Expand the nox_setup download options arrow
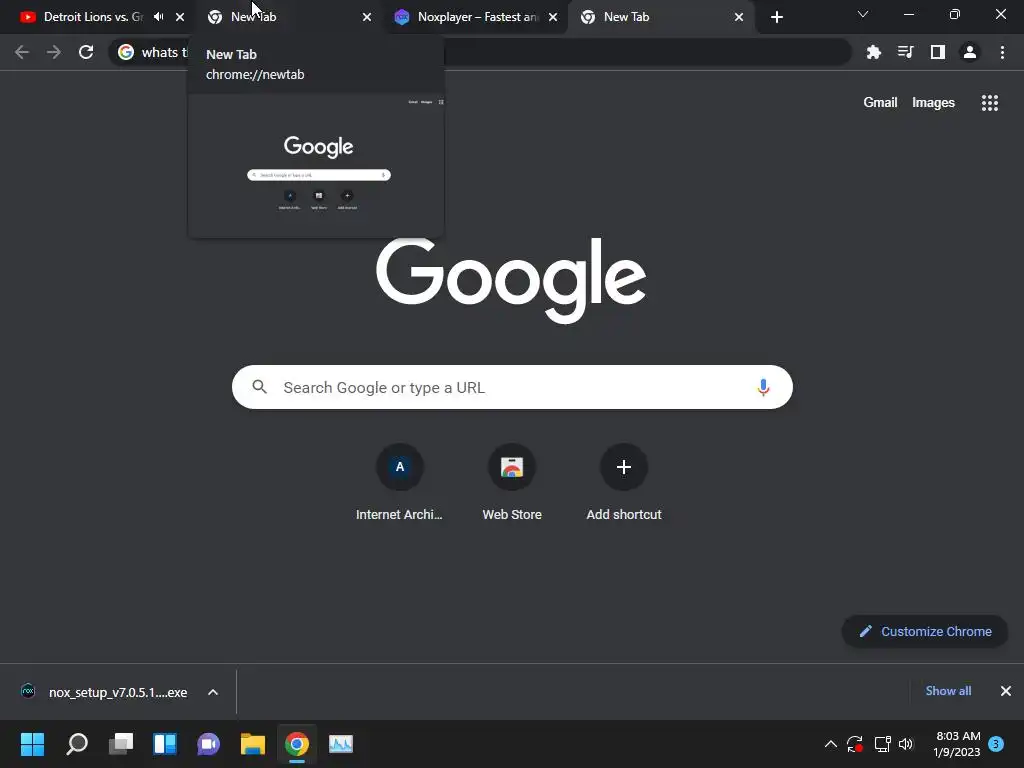This screenshot has height=768, width=1024. pyautogui.click(x=213, y=692)
